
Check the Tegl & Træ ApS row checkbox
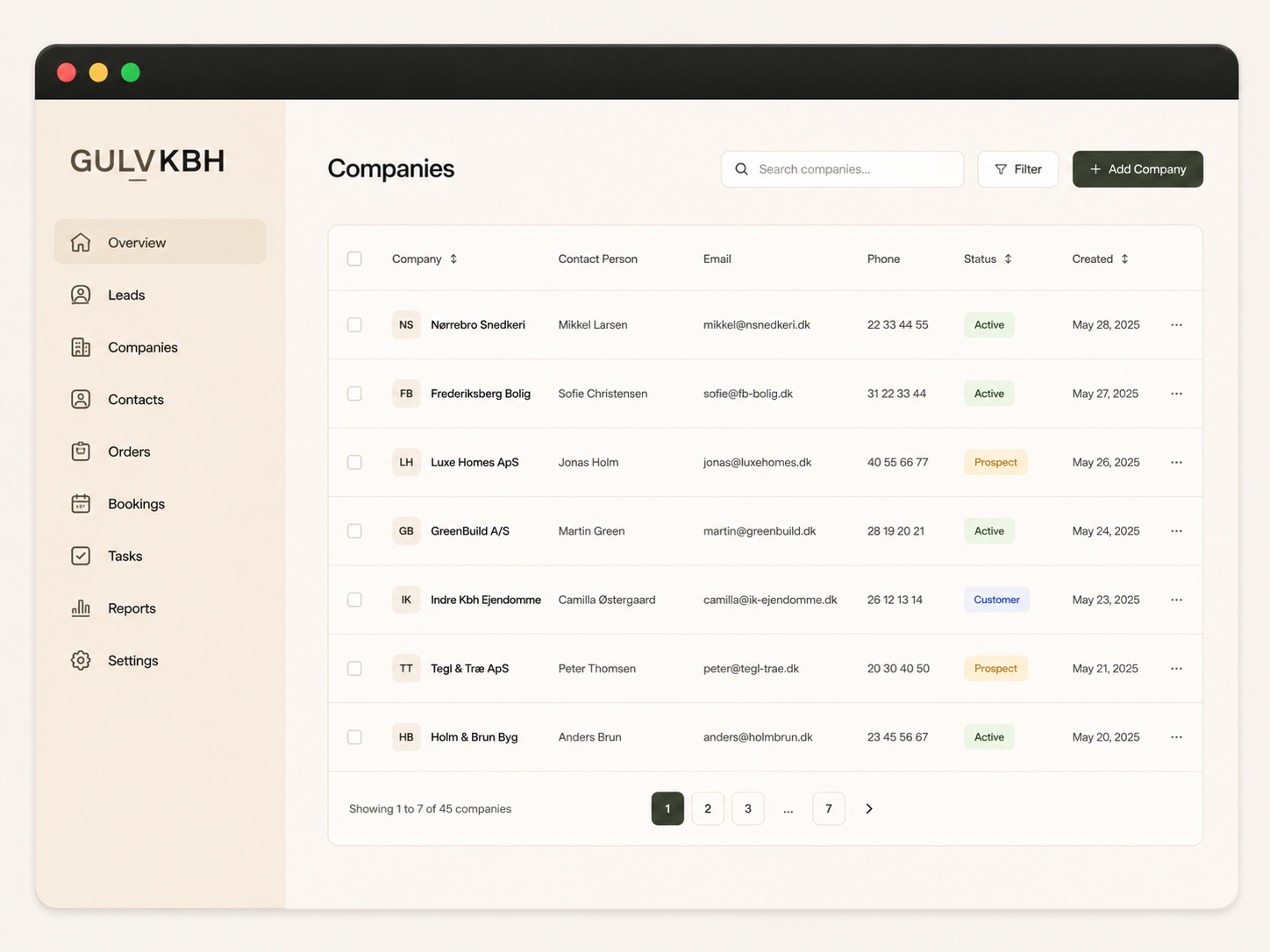(x=354, y=668)
